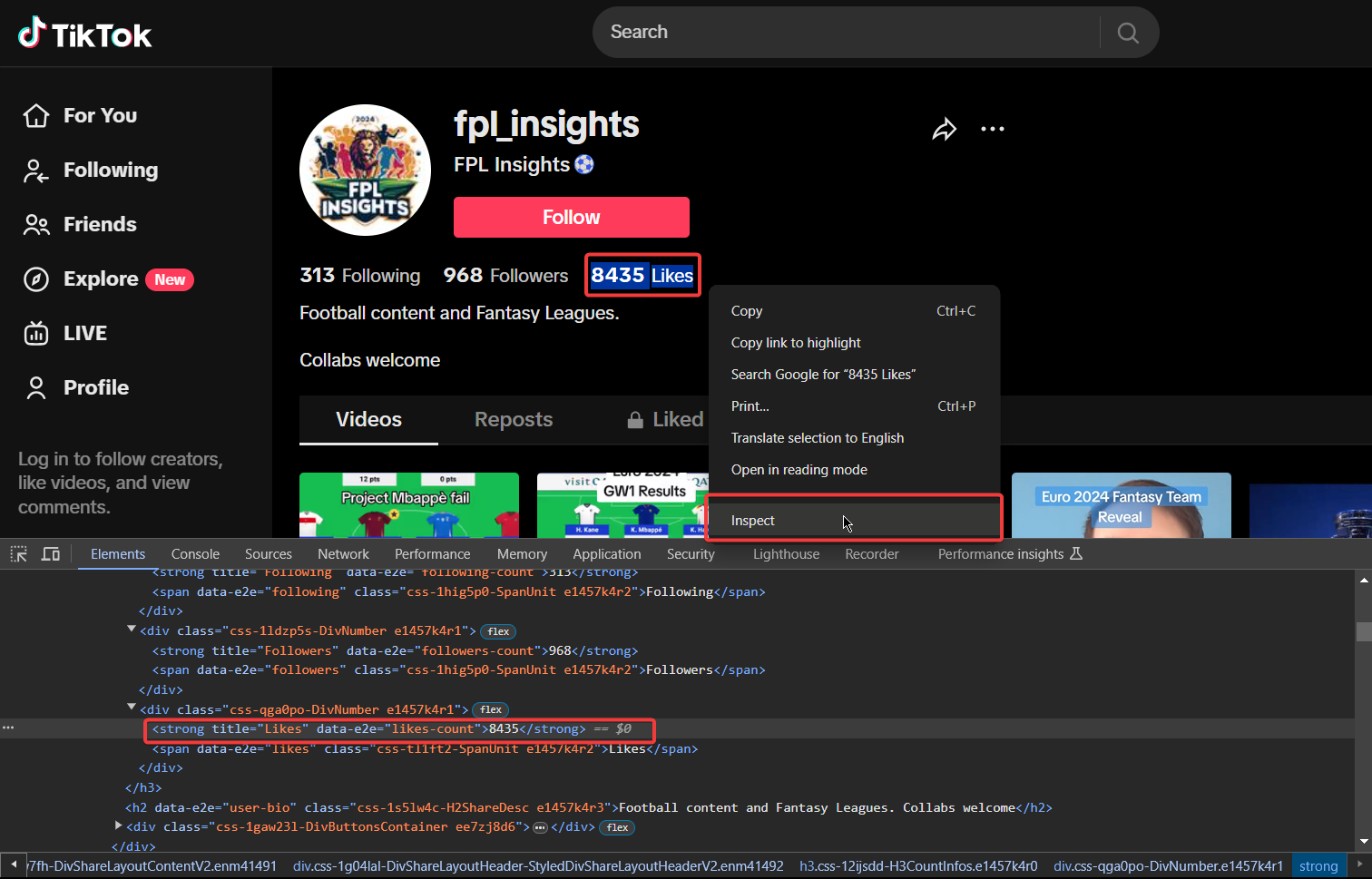The height and width of the screenshot is (879, 1372).
Task: Open the Reposts tab on the profile
Action: [x=513, y=419]
